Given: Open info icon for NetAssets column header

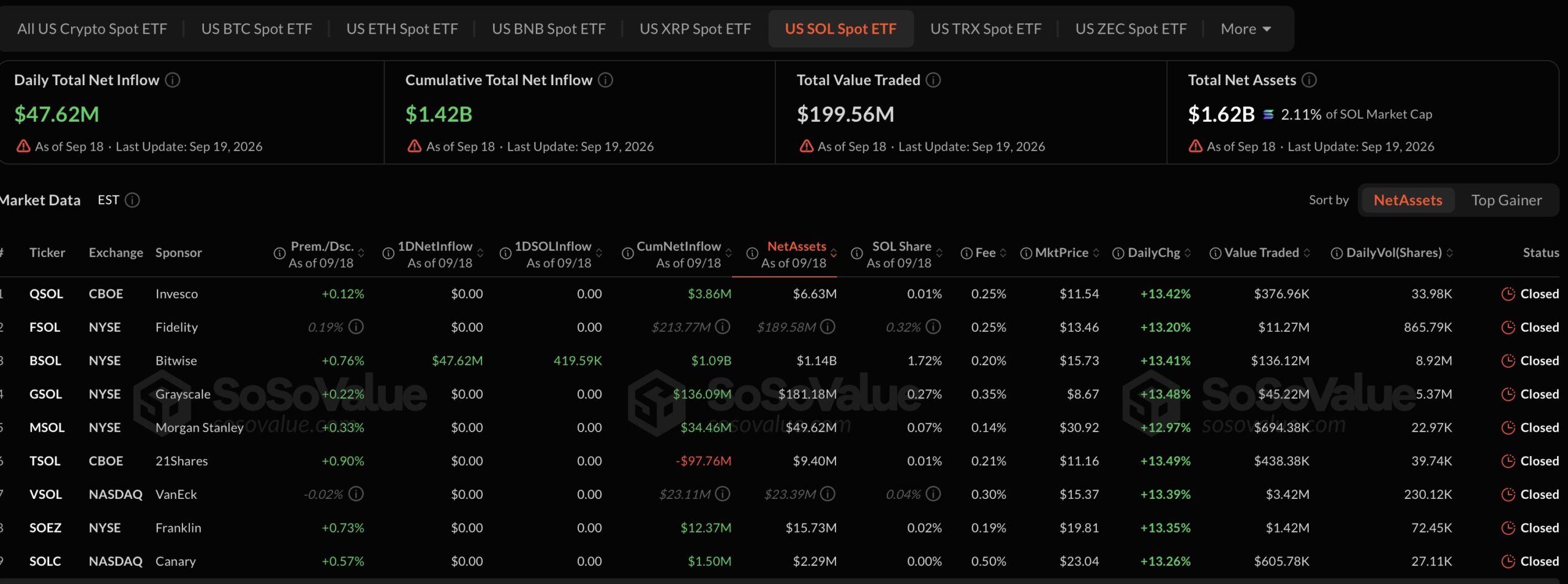Looking at the screenshot, I should tap(752, 253).
